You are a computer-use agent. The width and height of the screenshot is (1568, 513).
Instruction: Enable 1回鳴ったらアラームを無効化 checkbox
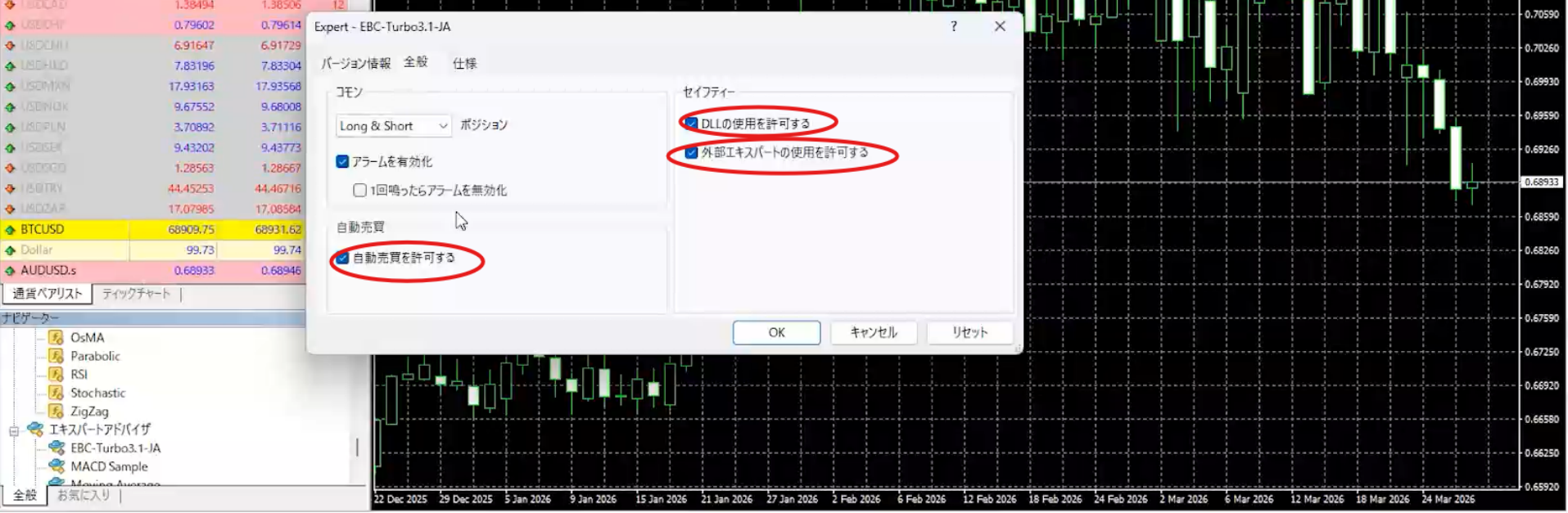(359, 191)
